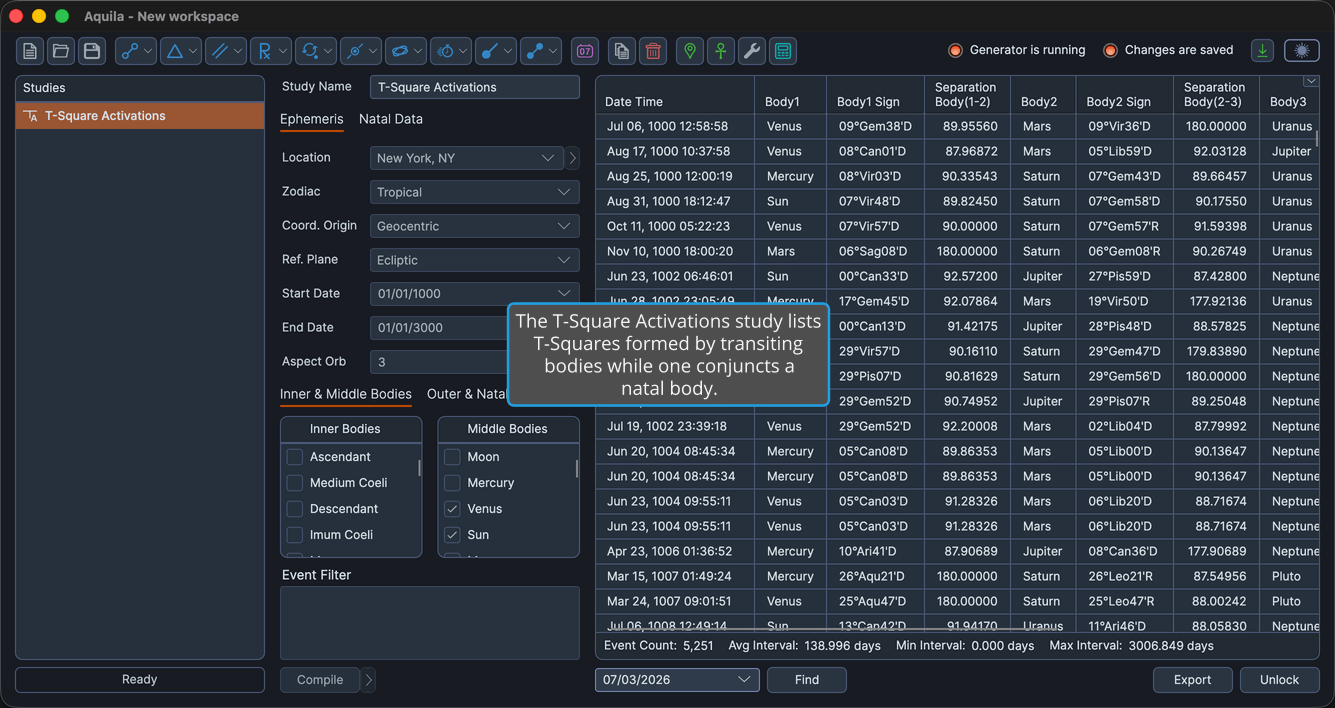The height and width of the screenshot is (708, 1335).
Task: Toggle the sun brightness theme icon
Action: tap(1301, 50)
